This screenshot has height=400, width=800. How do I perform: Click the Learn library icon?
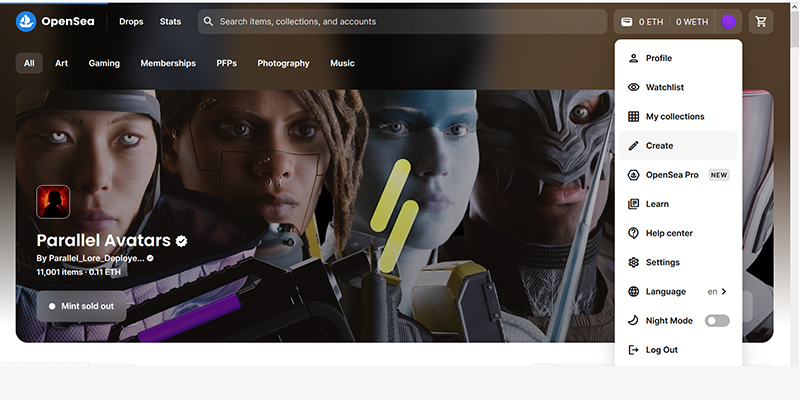(x=633, y=204)
